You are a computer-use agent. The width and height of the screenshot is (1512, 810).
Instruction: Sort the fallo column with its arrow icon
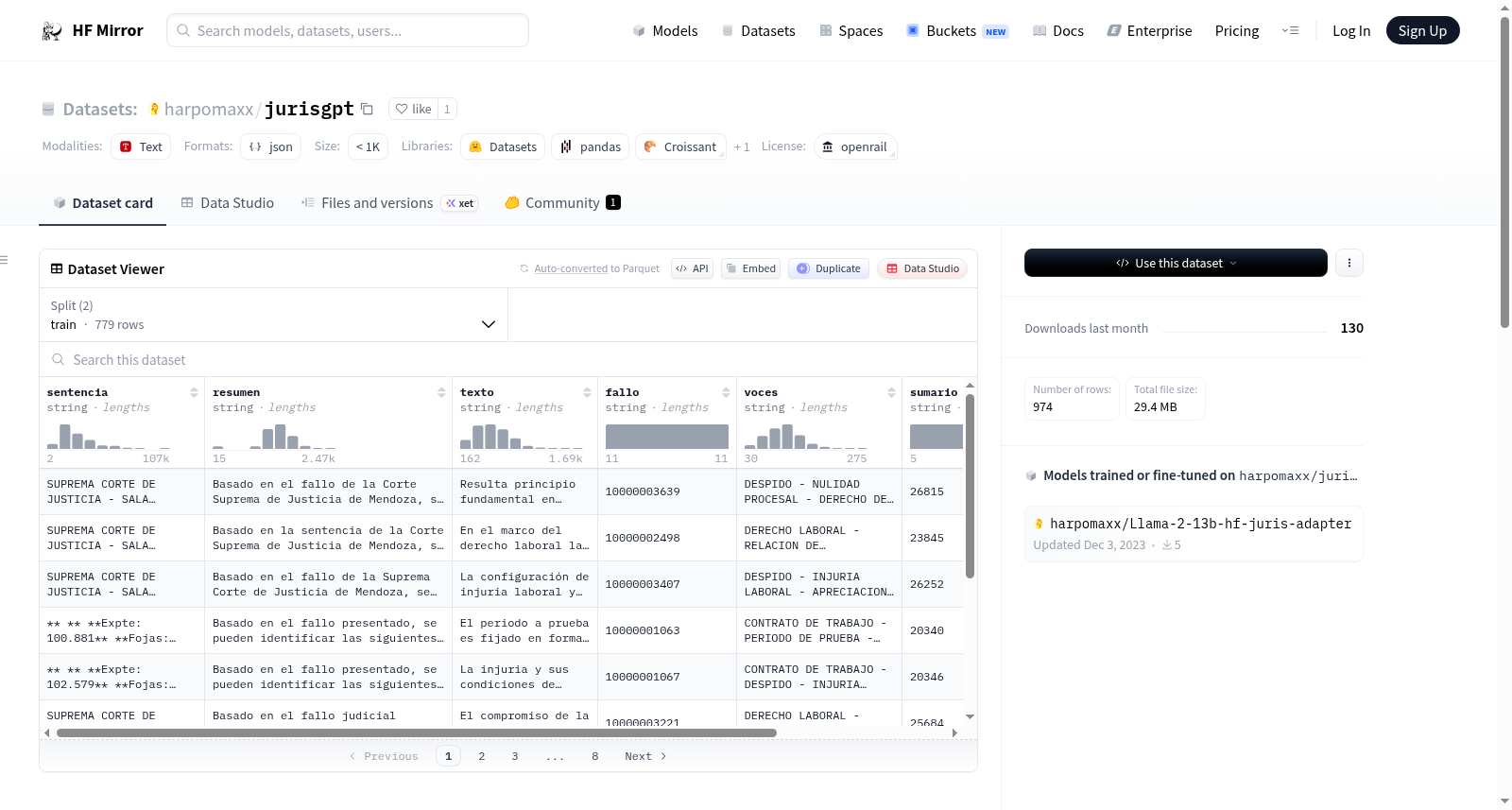click(726, 392)
